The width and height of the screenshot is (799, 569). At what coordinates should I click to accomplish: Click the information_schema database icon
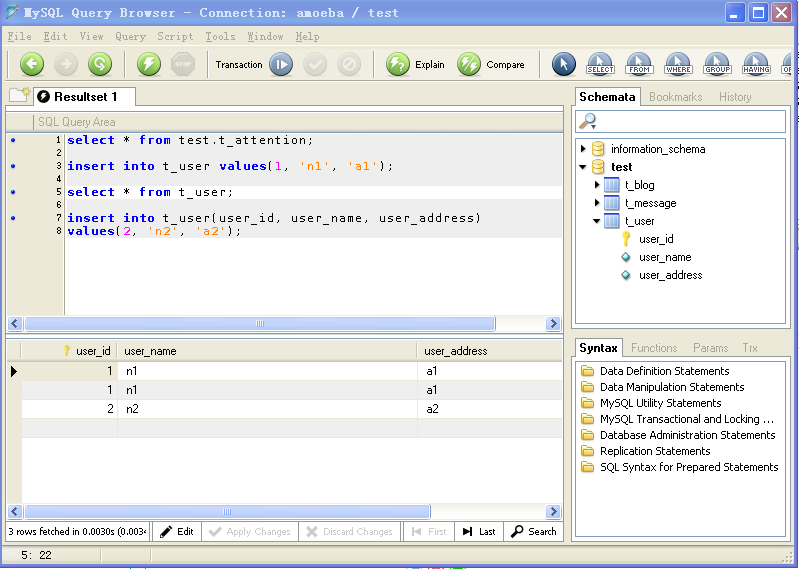click(598, 149)
